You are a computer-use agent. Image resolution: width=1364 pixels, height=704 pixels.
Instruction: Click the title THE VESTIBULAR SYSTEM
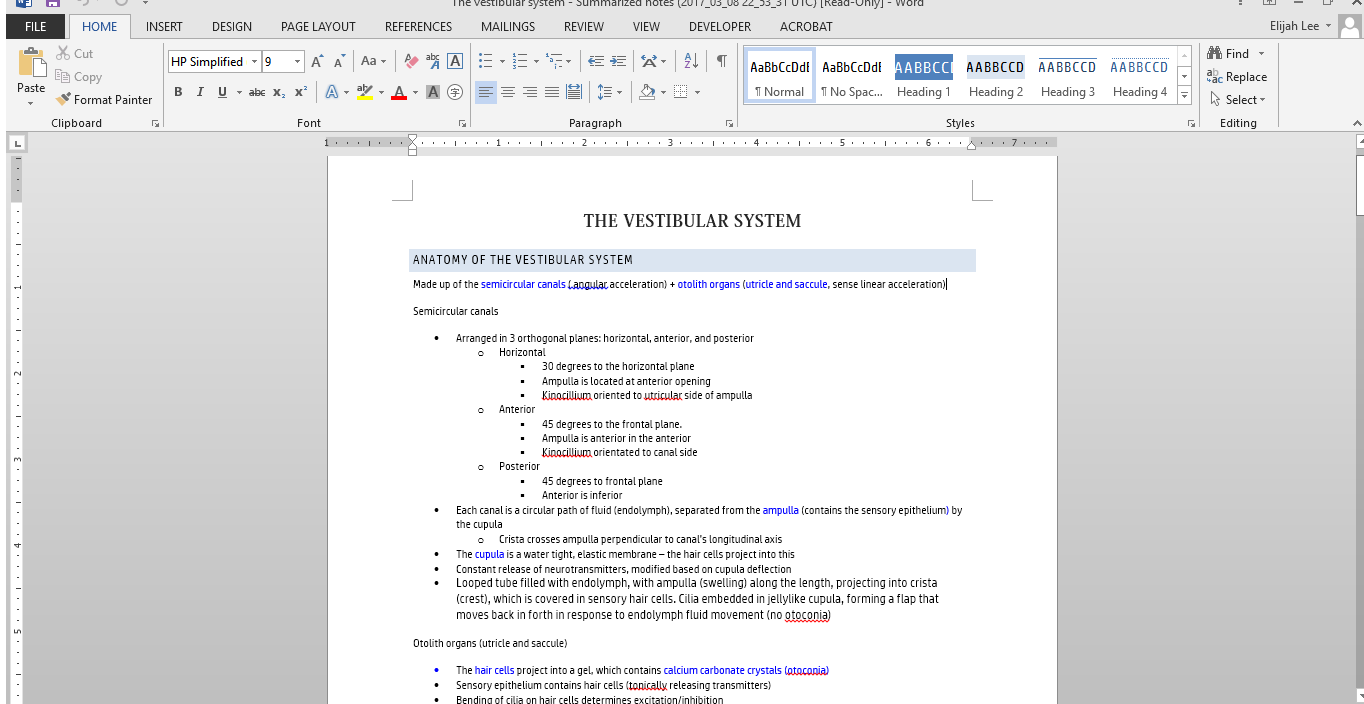coord(692,221)
